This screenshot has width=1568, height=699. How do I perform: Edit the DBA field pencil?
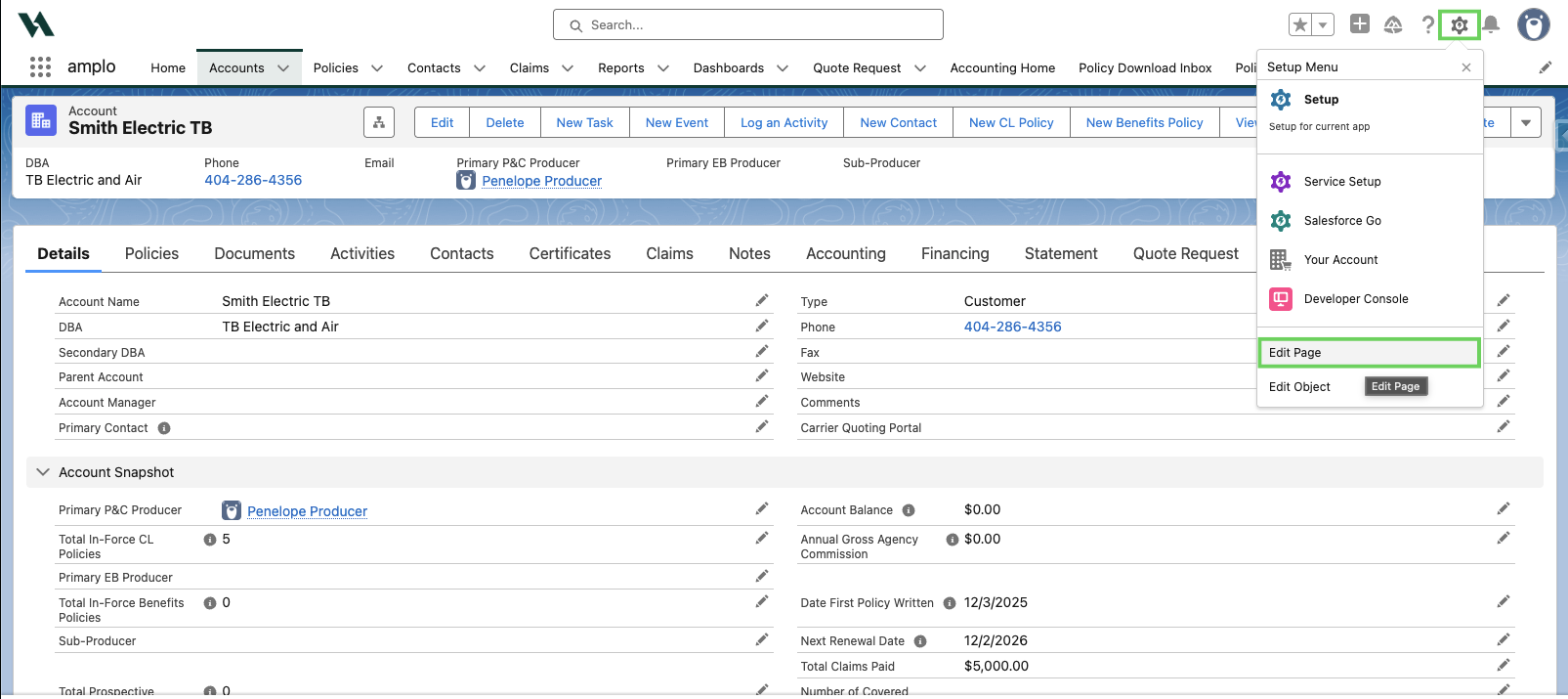pyautogui.click(x=762, y=326)
